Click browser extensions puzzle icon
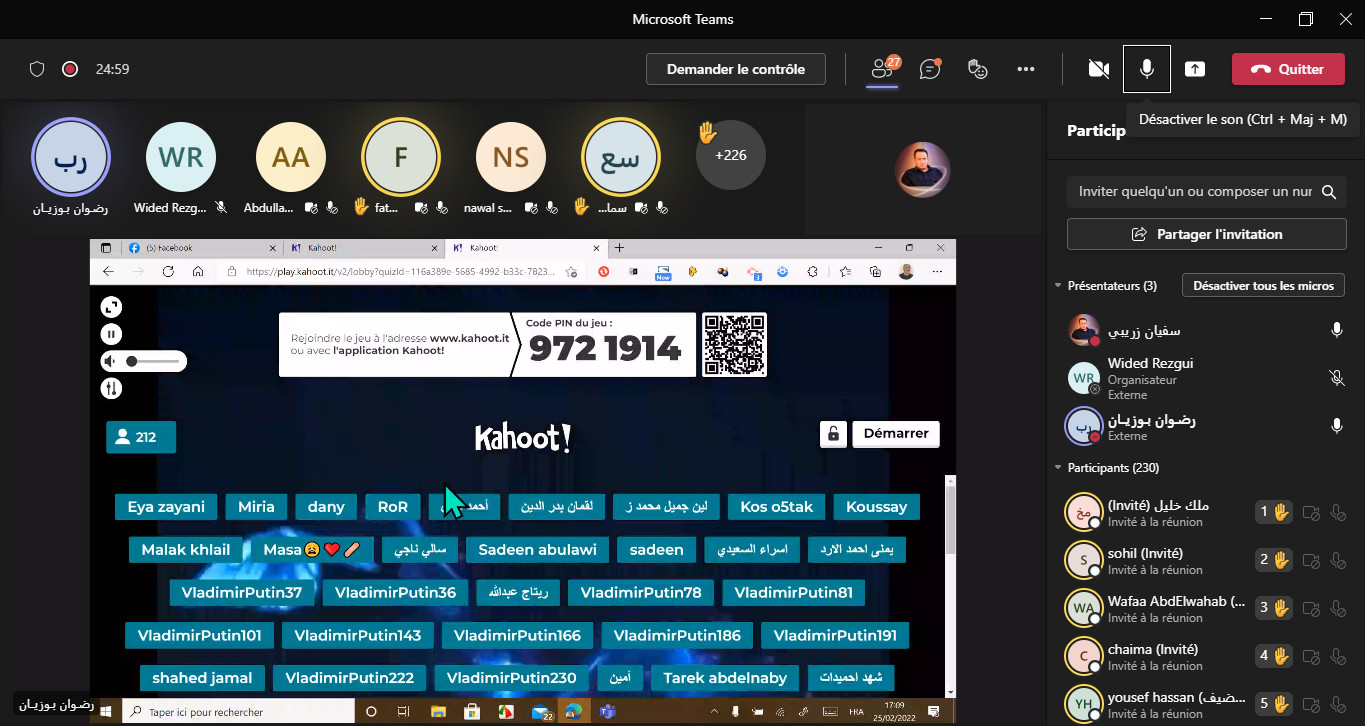 coord(813,271)
